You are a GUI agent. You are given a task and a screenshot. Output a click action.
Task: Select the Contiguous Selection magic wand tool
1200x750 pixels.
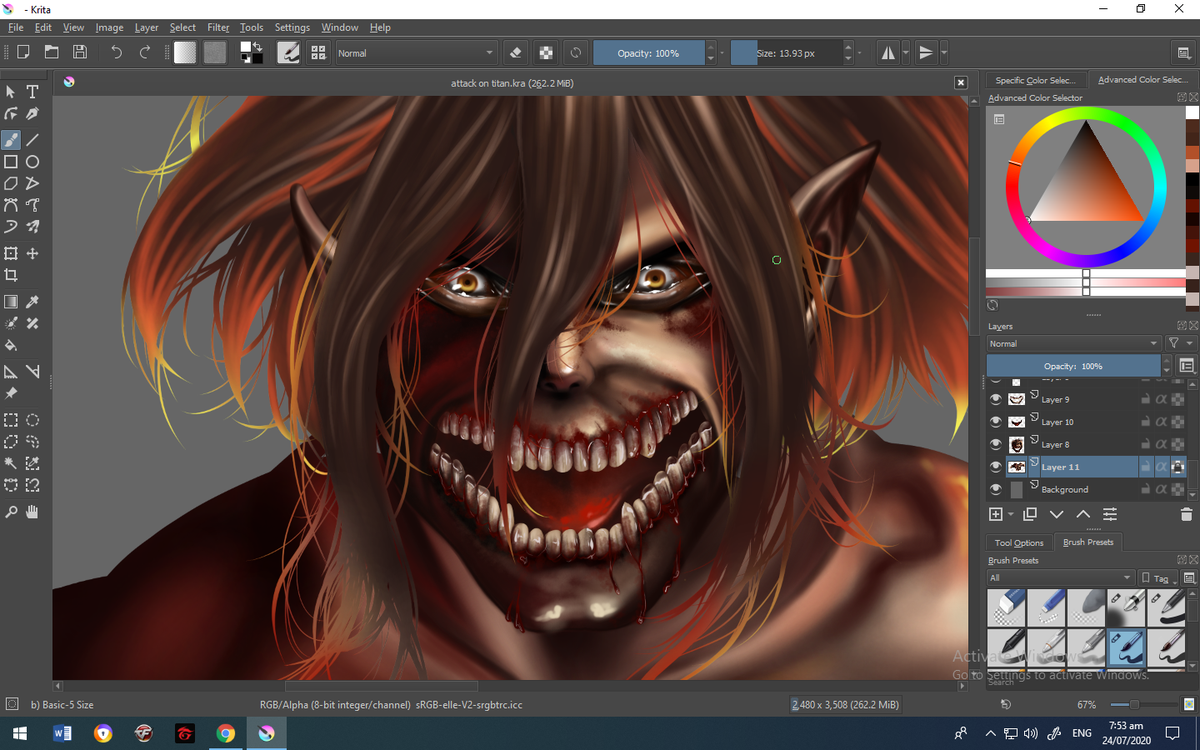tap(11, 463)
